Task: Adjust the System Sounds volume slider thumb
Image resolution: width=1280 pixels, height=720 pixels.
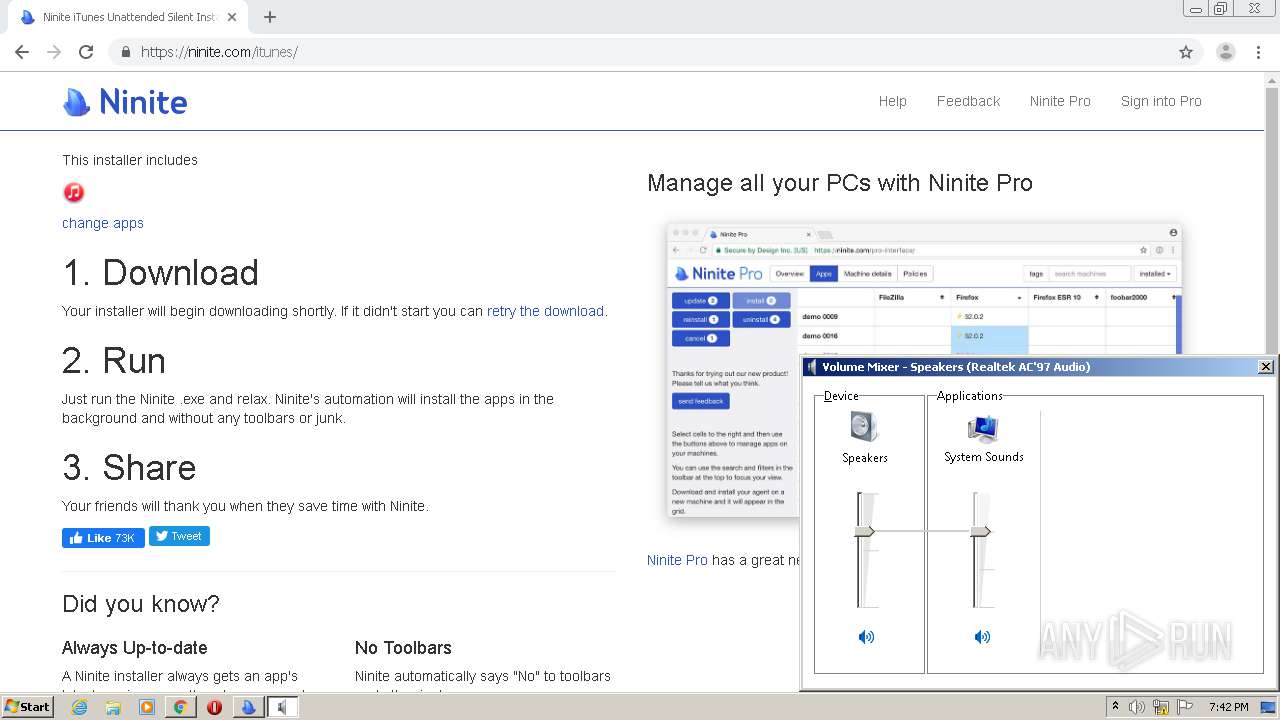Action: point(981,531)
